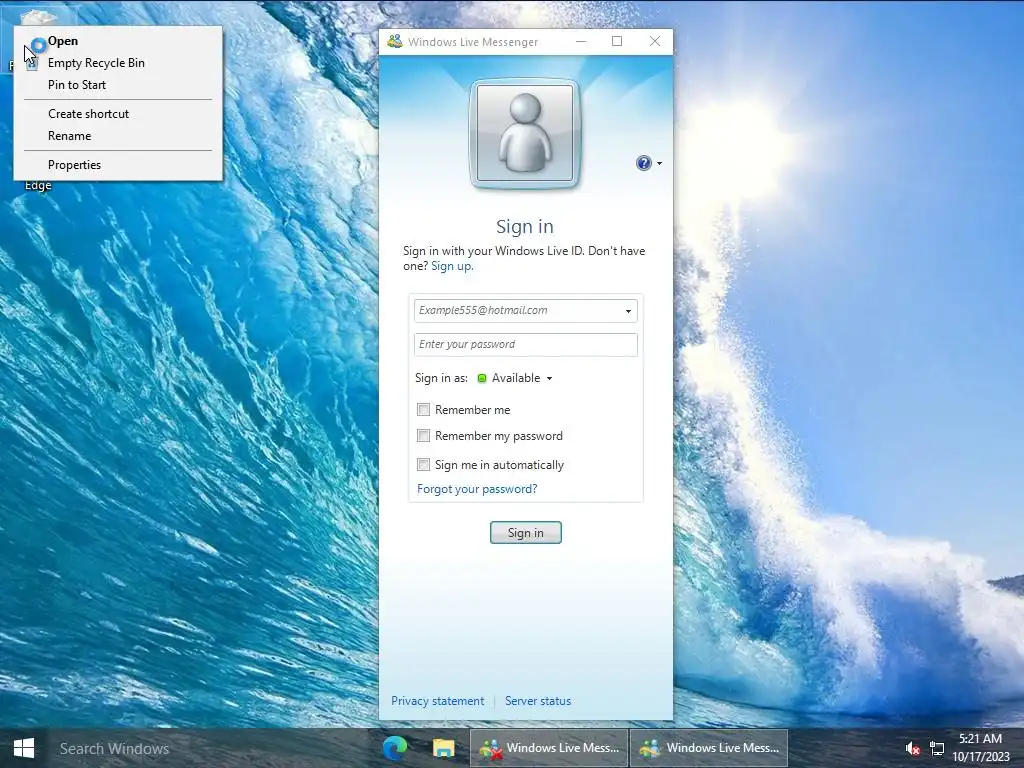
Task: Open the Sign up link
Action: click(x=452, y=266)
